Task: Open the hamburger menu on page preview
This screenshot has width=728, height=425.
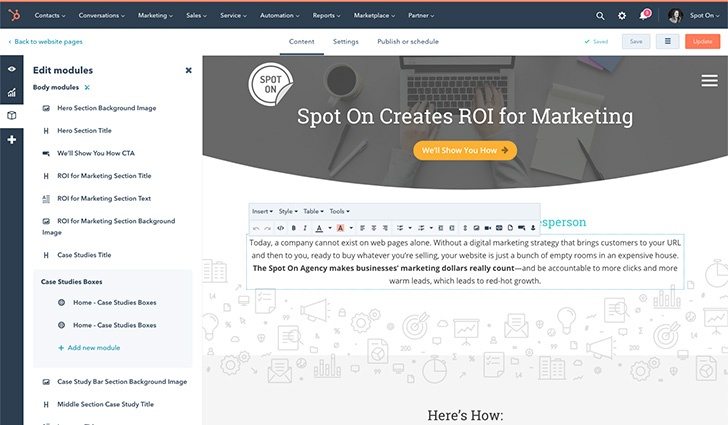Action: coord(709,81)
